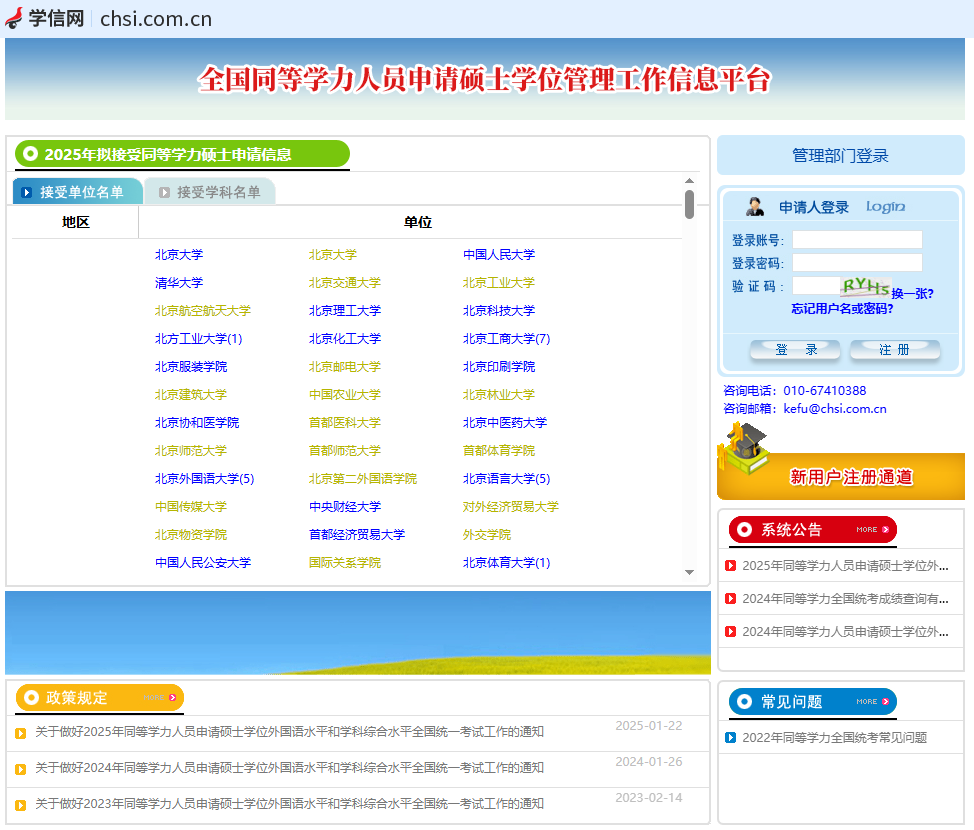Open 2024年同等学力人员申请硕士学位外 announcement
974x830 pixels.
[x=845, y=631]
